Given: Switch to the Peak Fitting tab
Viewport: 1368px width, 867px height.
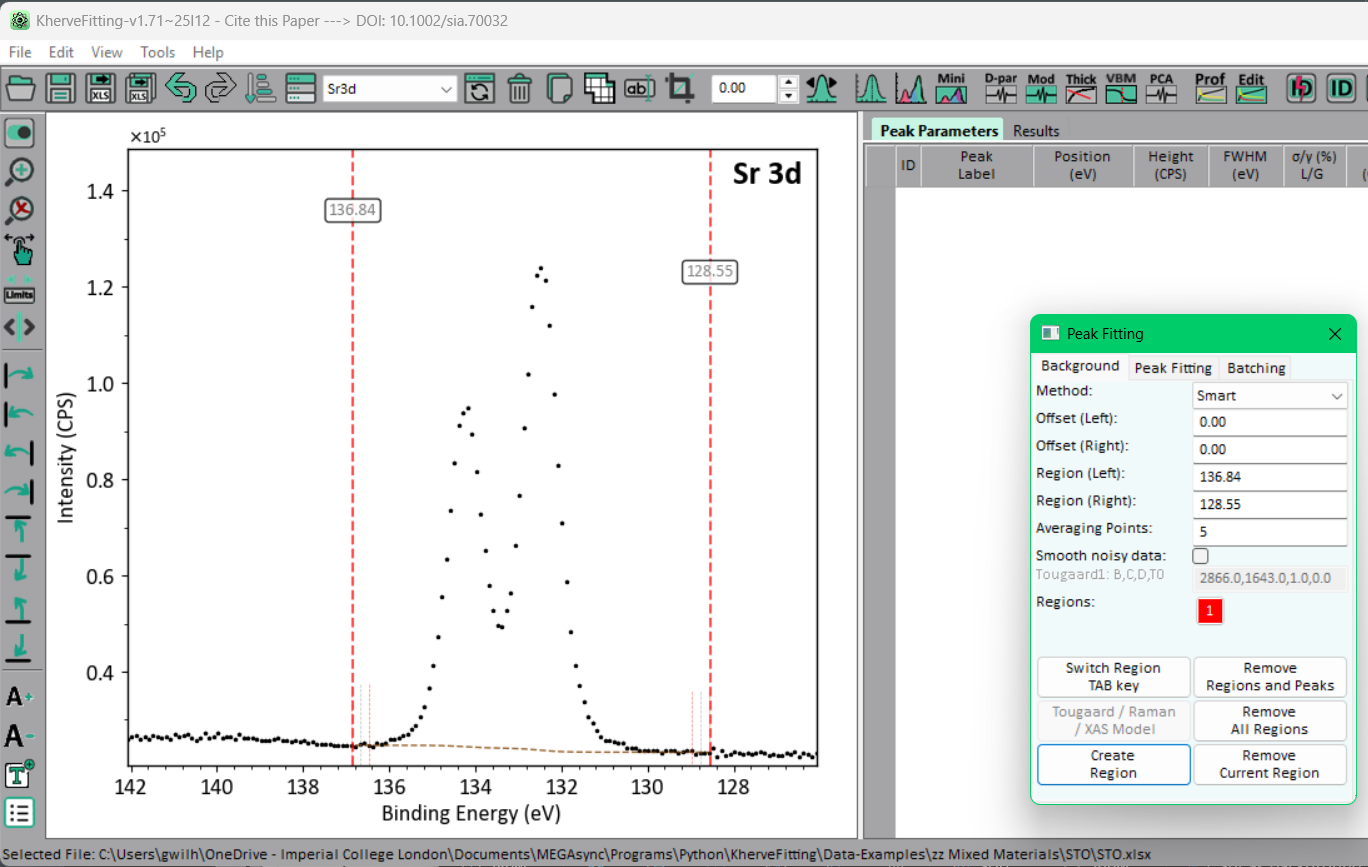Looking at the screenshot, I should click(x=1173, y=368).
